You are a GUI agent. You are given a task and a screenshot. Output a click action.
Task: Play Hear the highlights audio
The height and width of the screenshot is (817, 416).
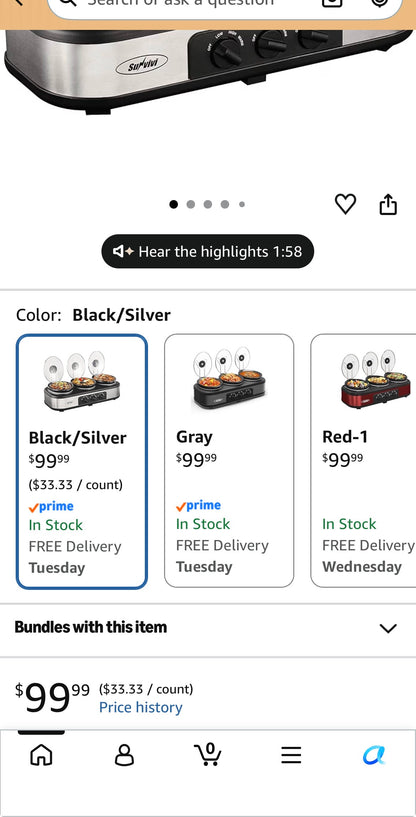(x=207, y=252)
